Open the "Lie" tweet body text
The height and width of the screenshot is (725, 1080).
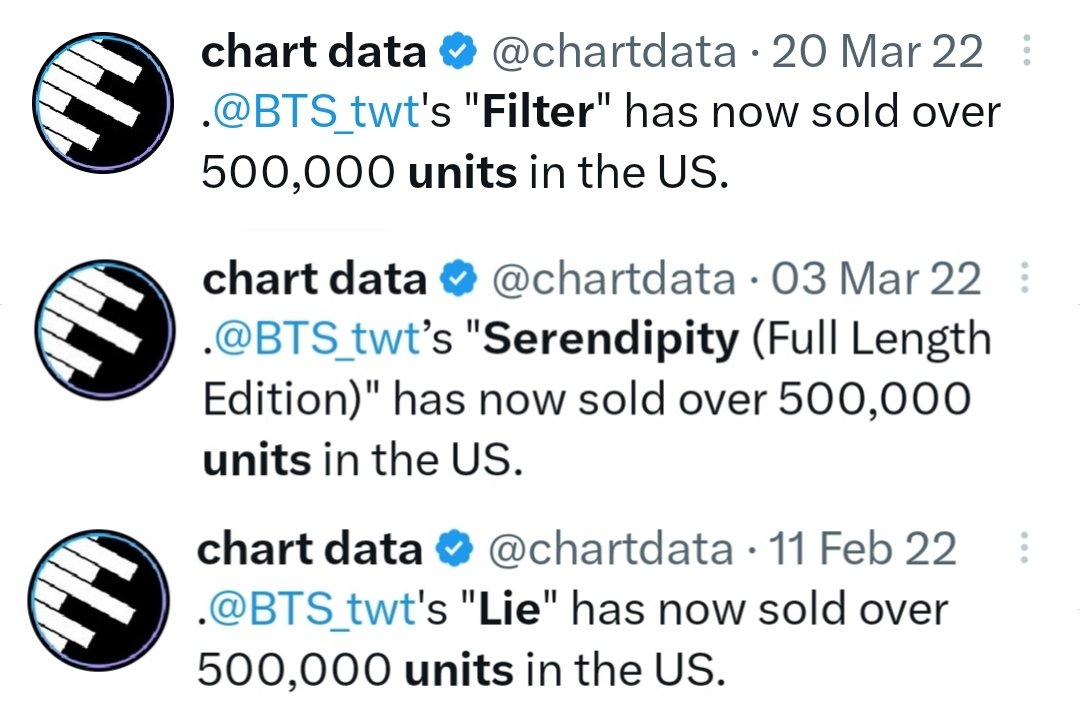coord(573,640)
